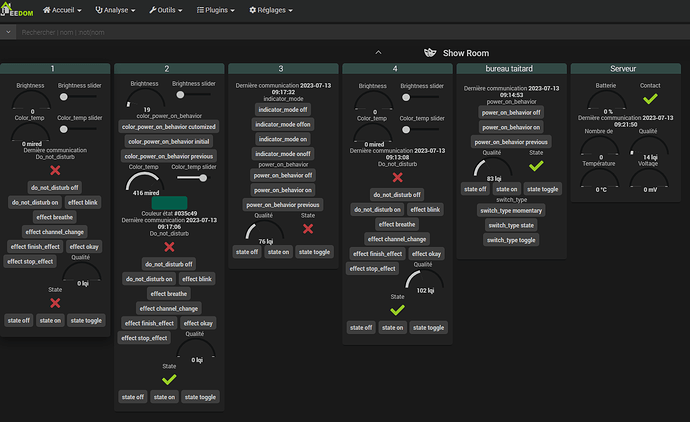Click the green State checkmark in bureau taitard

tap(536, 166)
